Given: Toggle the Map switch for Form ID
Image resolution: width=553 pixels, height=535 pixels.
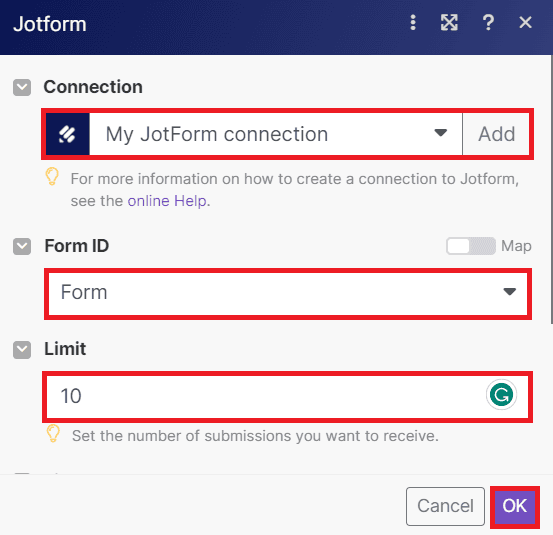Looking at the screenshot, I should tap(470, 246).
